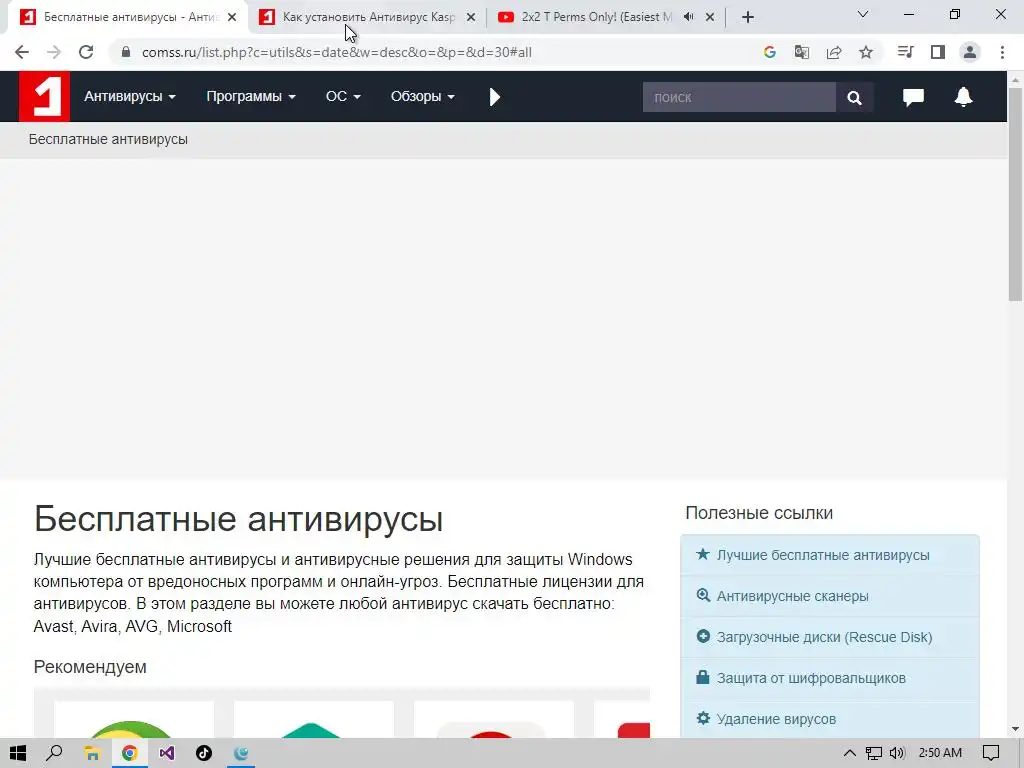Open the Chrome three-dot menu
This screenshot has width=1024, height=768.
(x=1002, y=52)
